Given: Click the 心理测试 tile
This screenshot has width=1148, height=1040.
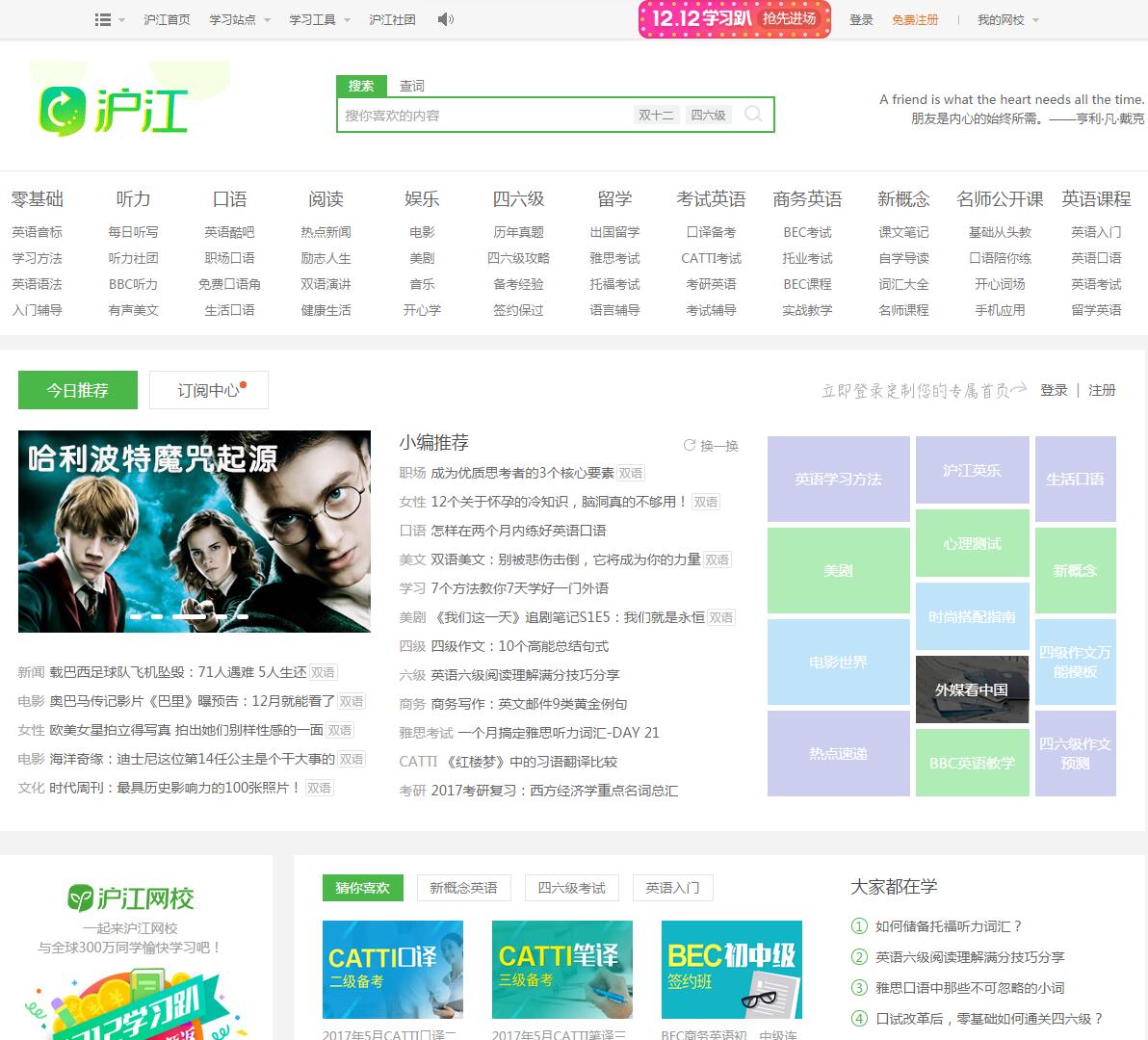Looking at the screenshot, I should (x=973, y=543).
